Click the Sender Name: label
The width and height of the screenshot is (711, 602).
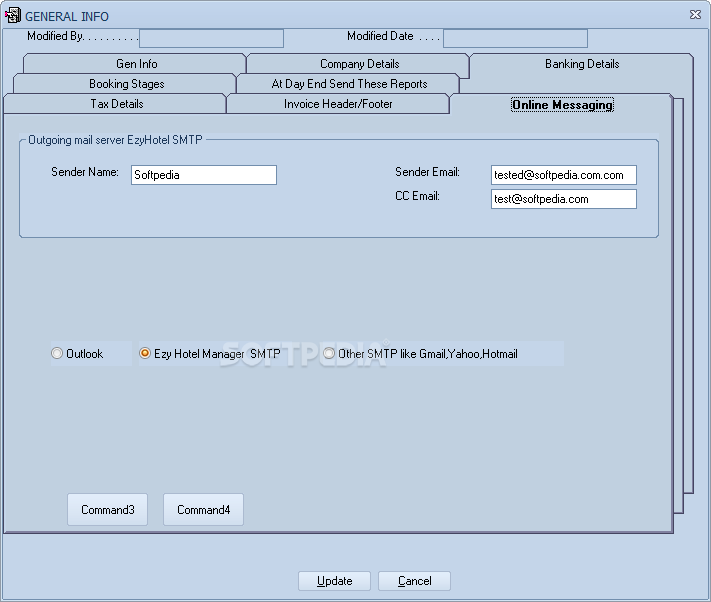(x=85, y=172)
